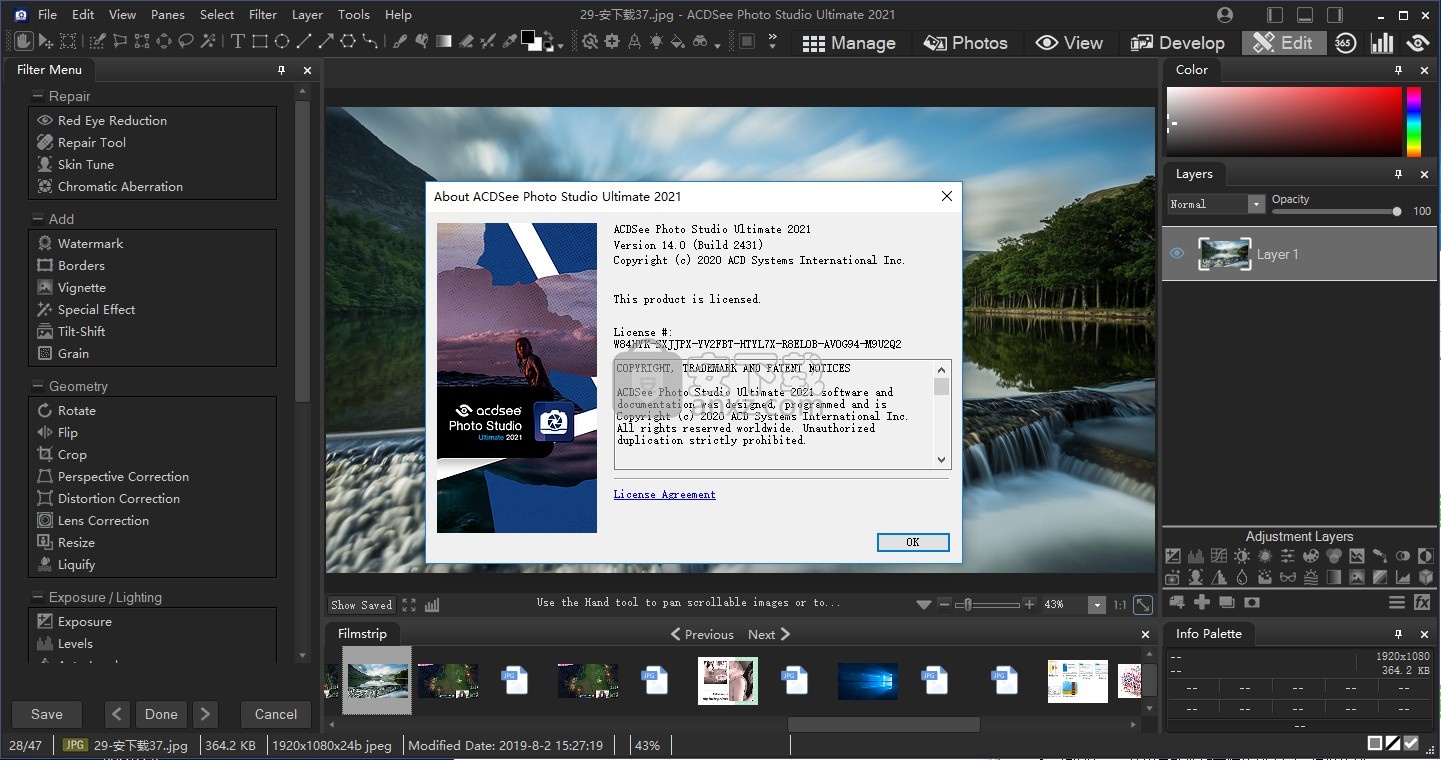
Task: Add an Exposure adjustment layer
Action: [1173, 556]
